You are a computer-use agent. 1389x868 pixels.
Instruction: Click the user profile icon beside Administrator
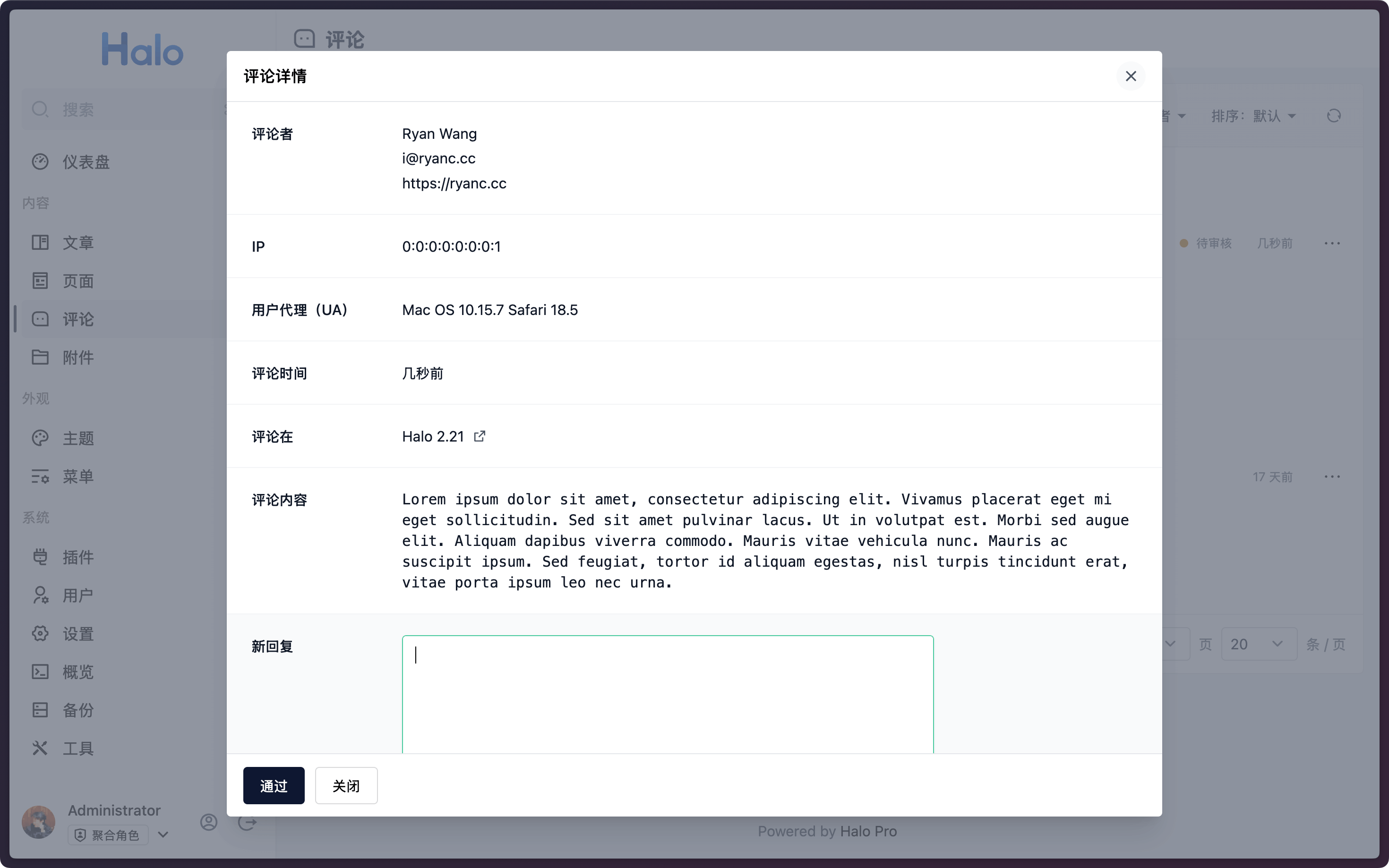coord(208,822)
